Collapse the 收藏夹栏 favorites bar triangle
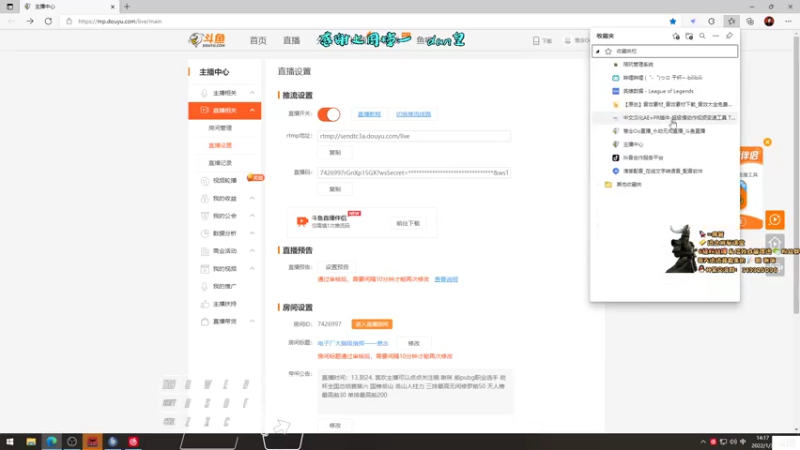 pyautogui.click(x=597, y=51)
